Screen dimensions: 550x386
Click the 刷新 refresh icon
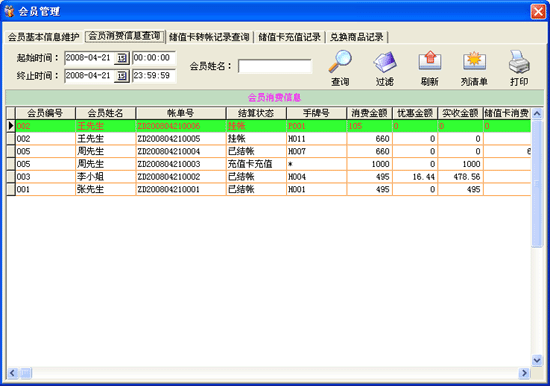pyautogui.click(x=430, y=62)
